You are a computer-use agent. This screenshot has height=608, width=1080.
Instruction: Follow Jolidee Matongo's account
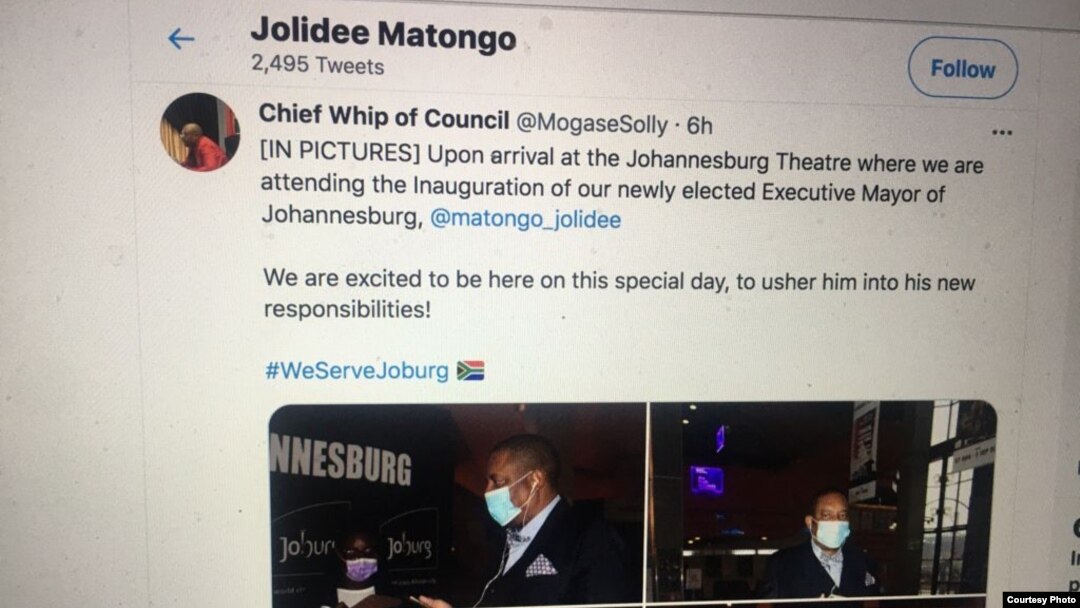(x=962, y=68)
